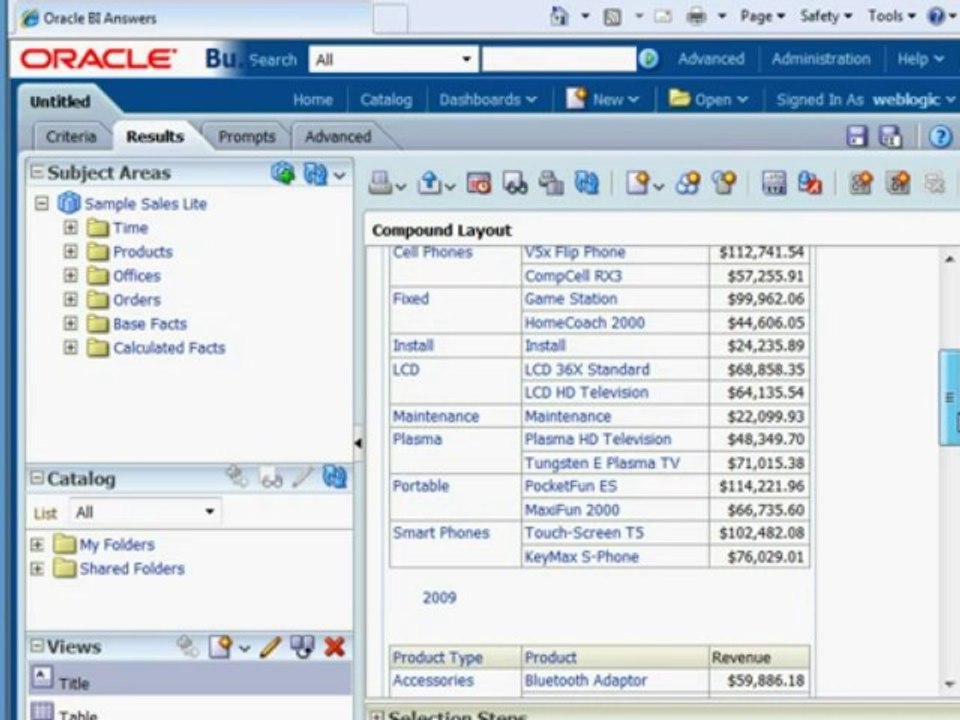Collapse the Sample Sales Lite tree node
This screenshot has width=960, height=720.
tap(42, 203)
